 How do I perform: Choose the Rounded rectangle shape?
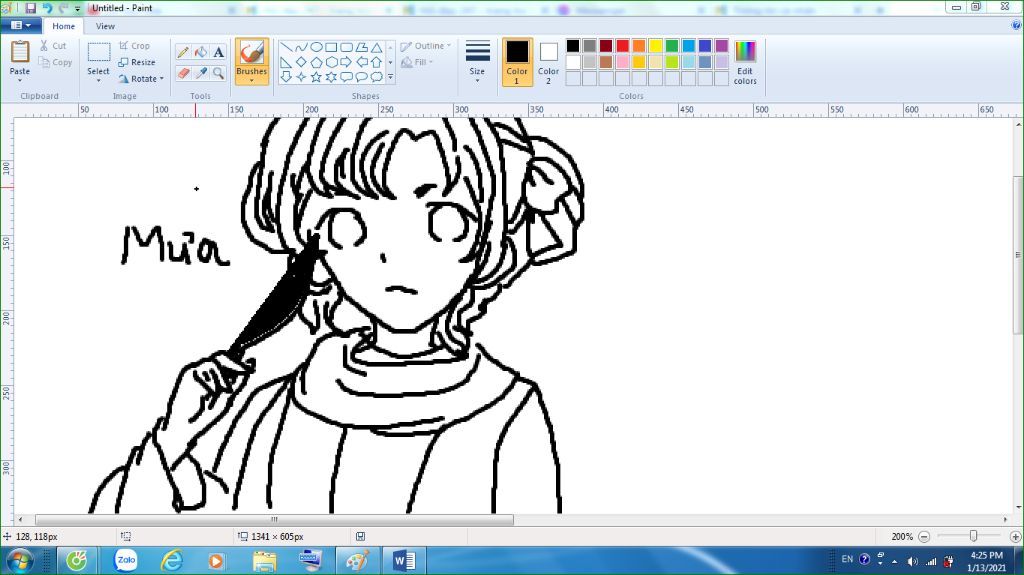pyautogui.click(x=346, y=47)
